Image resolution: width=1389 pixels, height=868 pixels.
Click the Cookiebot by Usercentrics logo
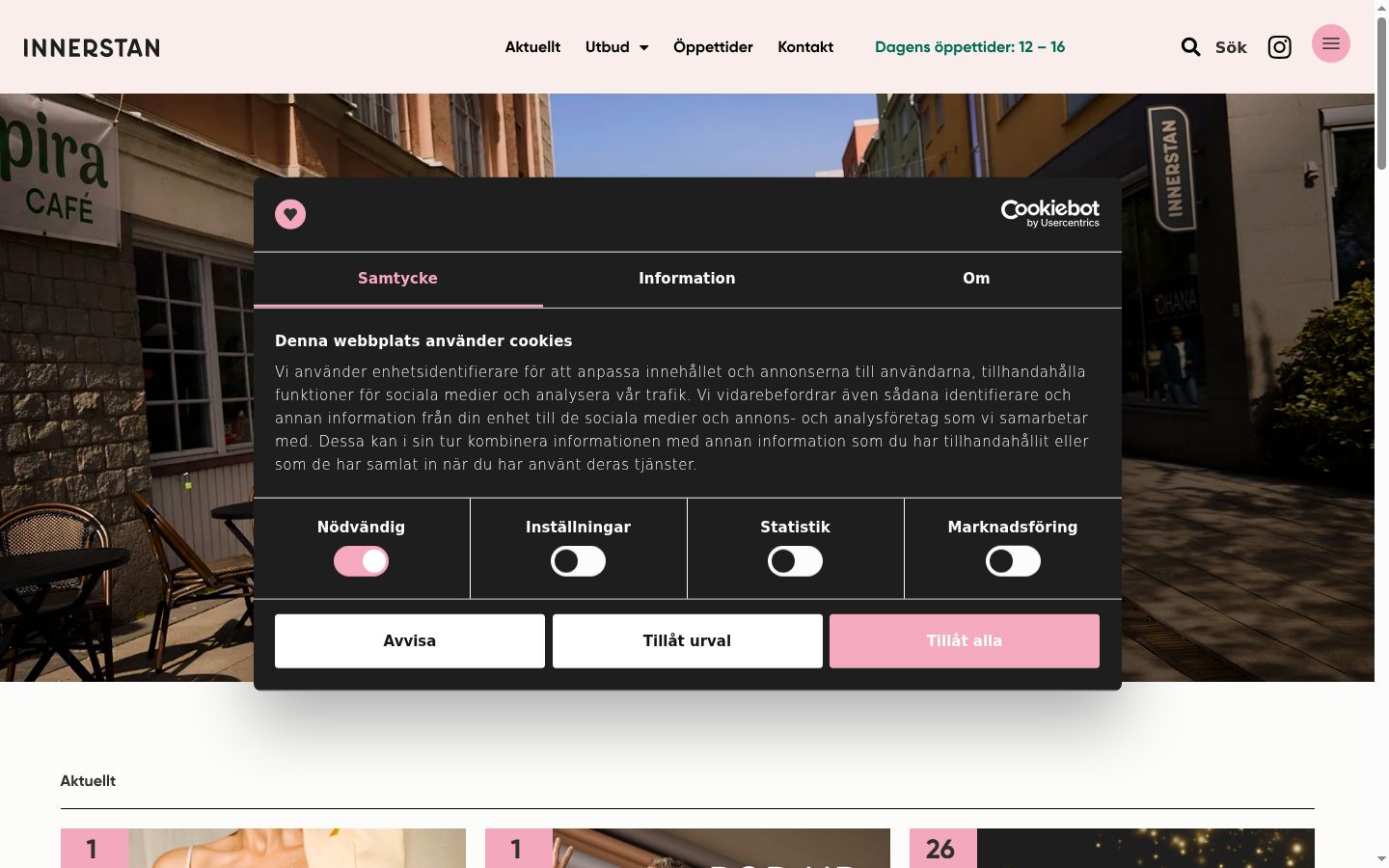[x=1050, y=213]
